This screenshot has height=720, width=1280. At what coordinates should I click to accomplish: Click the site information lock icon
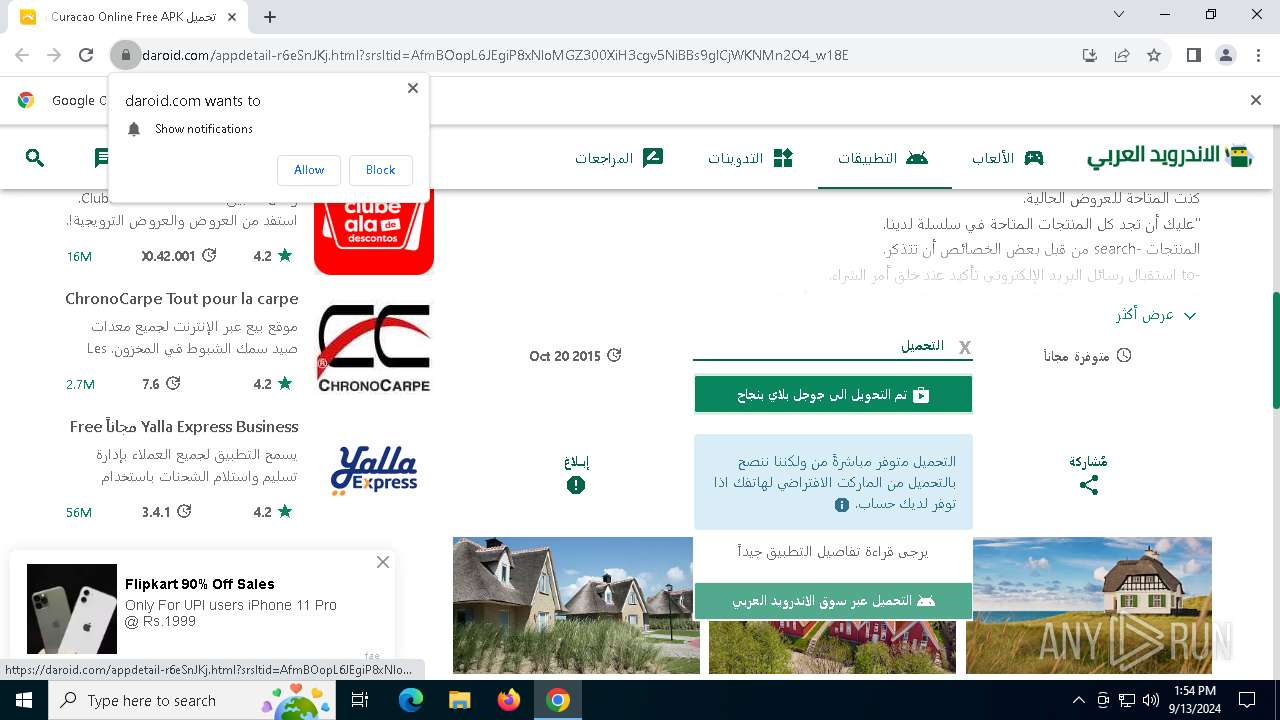pos(125,55)
